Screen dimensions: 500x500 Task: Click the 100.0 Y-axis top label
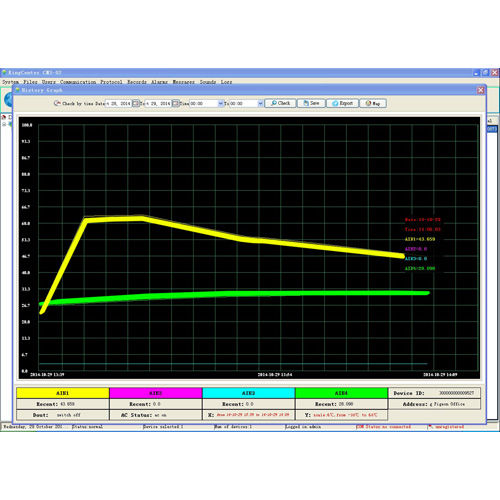27,125
